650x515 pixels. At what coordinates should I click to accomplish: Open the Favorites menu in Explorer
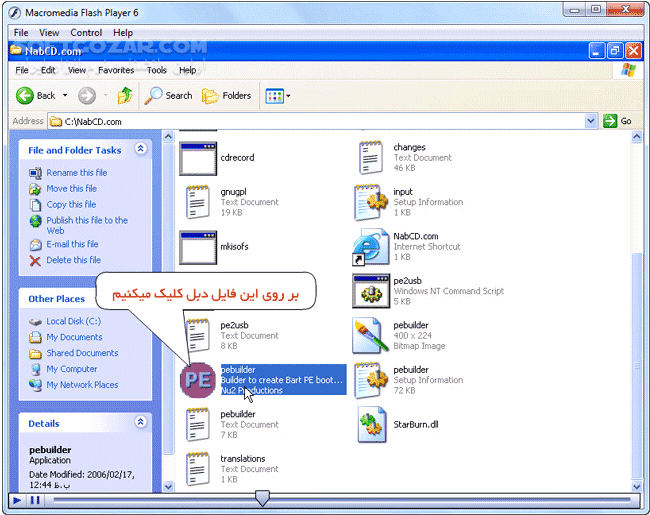coord(116,71)
